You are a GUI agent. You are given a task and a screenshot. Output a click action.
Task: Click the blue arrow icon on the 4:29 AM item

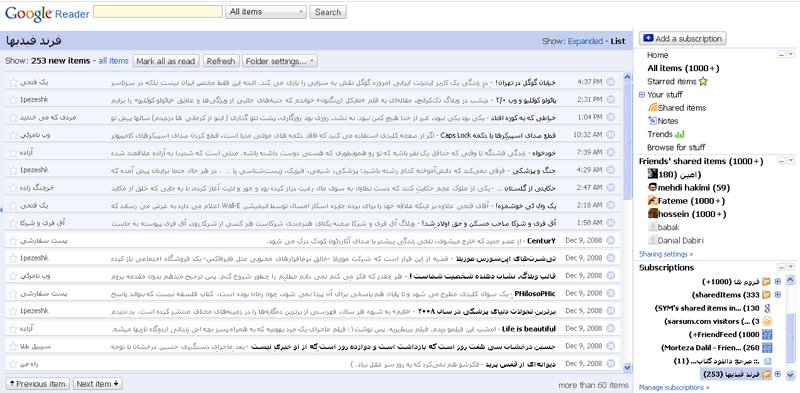pos(611,170)
